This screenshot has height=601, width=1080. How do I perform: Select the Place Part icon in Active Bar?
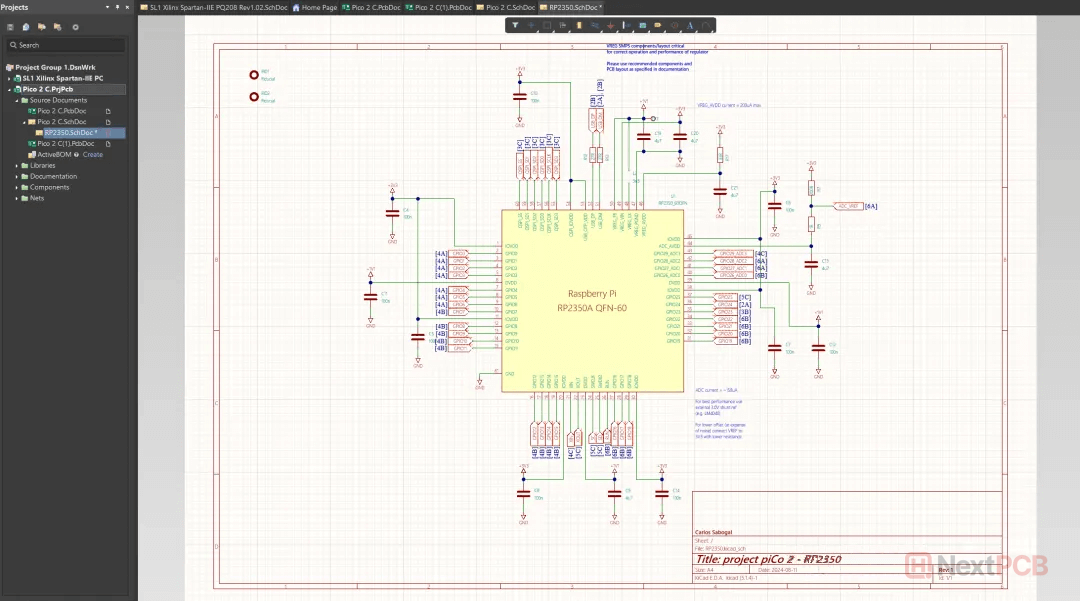[x=578, y=25]
